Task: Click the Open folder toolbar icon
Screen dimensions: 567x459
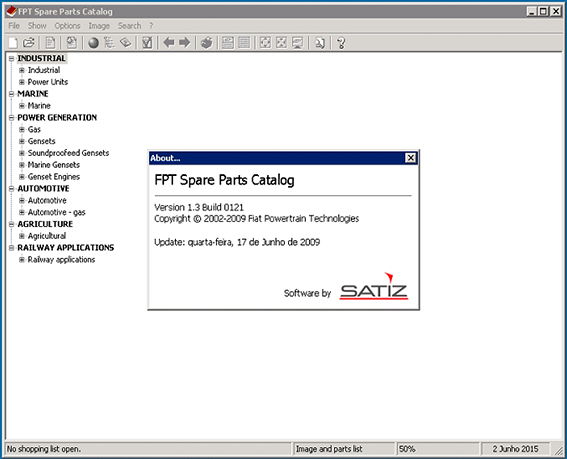Action: pos(29,43)
